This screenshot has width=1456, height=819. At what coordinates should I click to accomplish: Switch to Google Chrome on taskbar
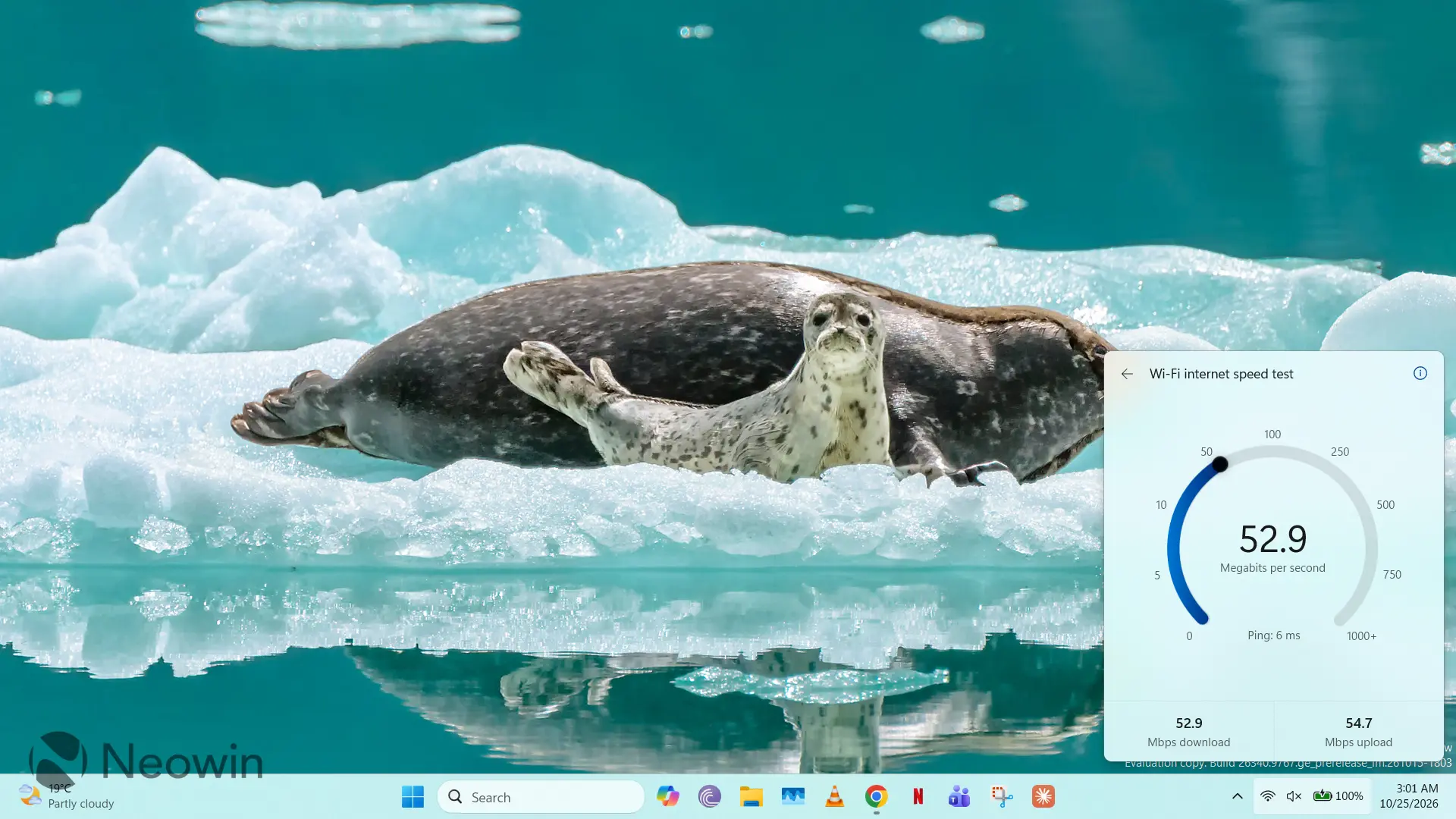pos(876,796)
